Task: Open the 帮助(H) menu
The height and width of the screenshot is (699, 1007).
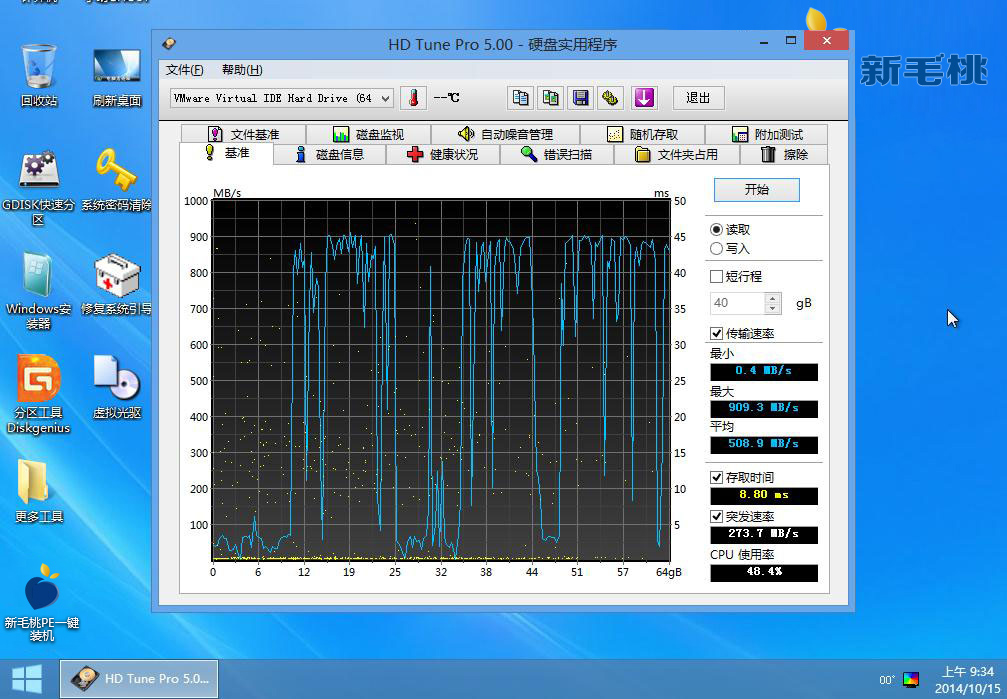Action: 241,70
